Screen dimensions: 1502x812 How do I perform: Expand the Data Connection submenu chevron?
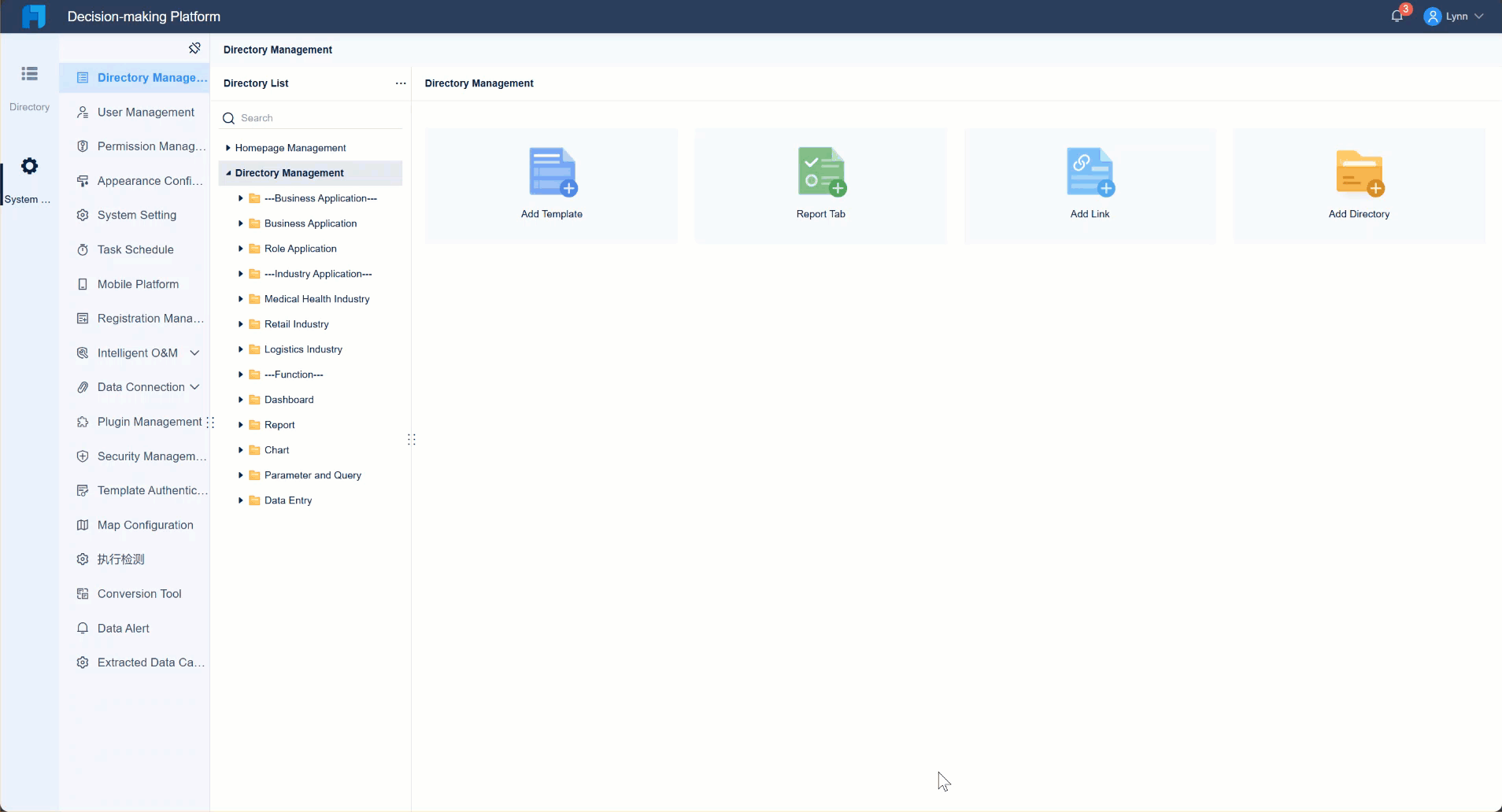coord(194,387)
